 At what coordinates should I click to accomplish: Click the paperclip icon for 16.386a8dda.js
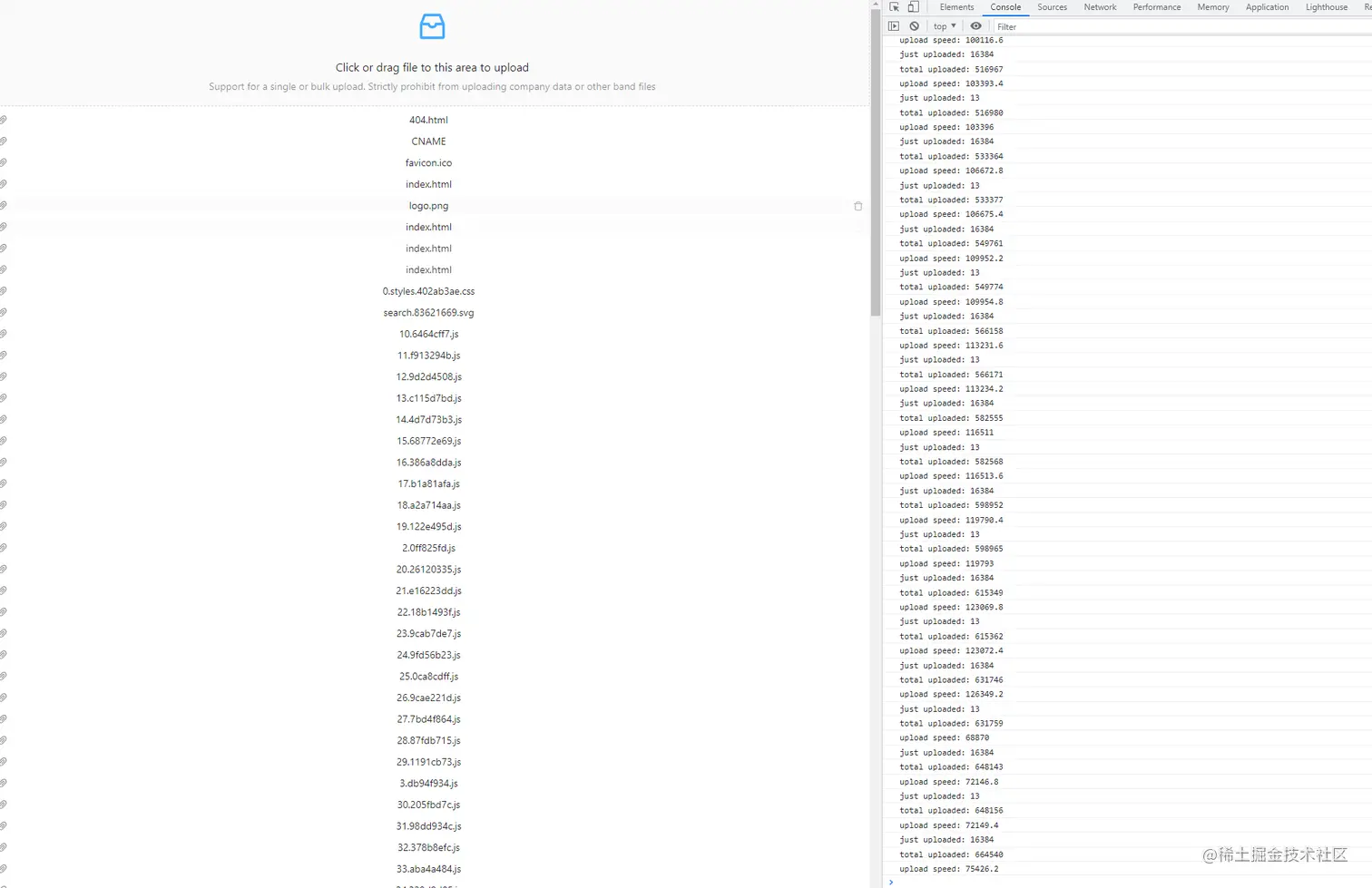pyautogui.click(x=4, y=462)
